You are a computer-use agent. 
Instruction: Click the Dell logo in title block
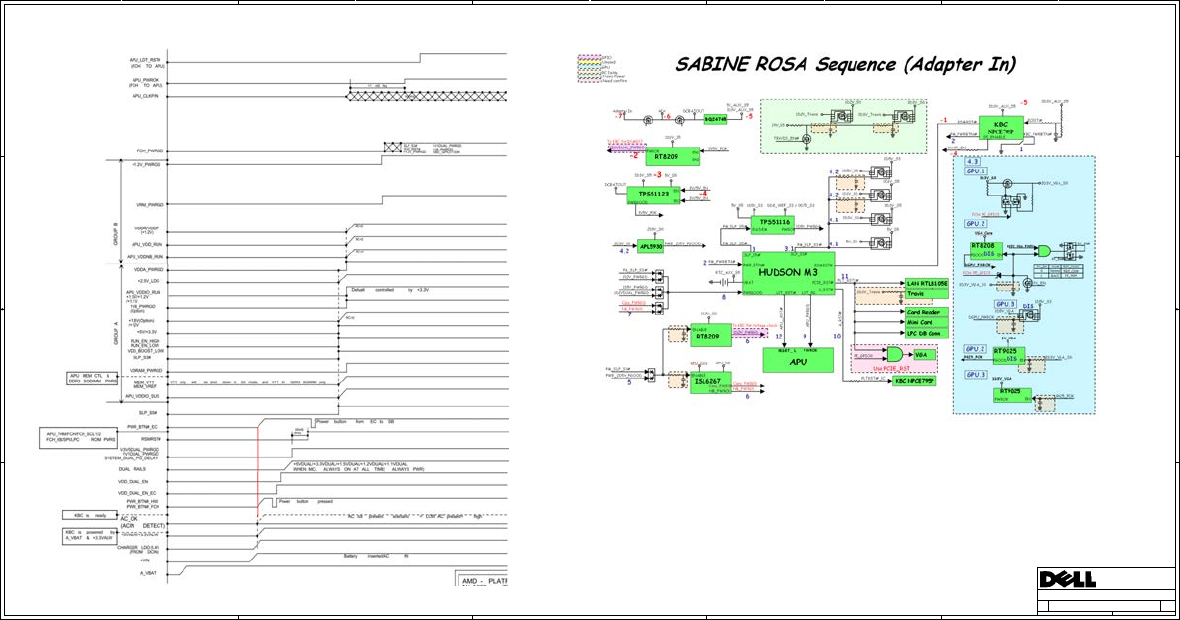(x=1067, y=579)
